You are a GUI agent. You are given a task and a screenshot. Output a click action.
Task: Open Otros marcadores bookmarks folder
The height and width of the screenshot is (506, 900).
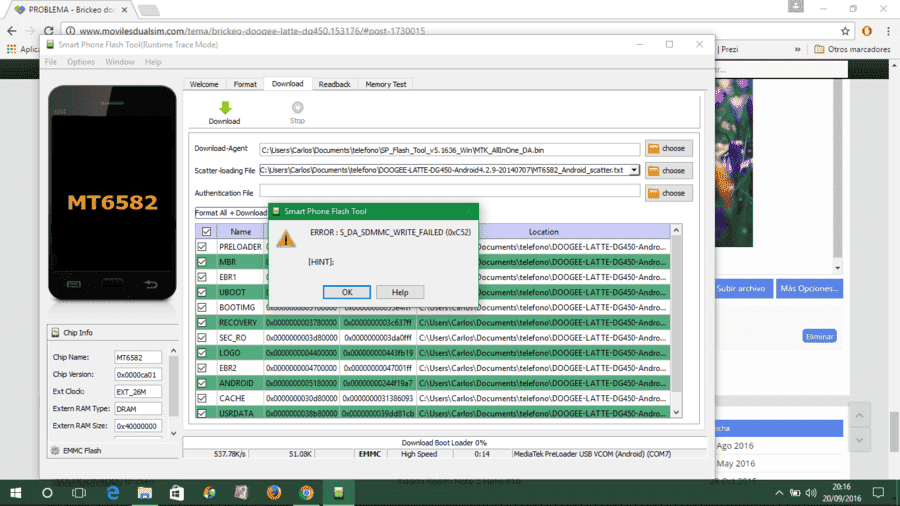point(852,49)
